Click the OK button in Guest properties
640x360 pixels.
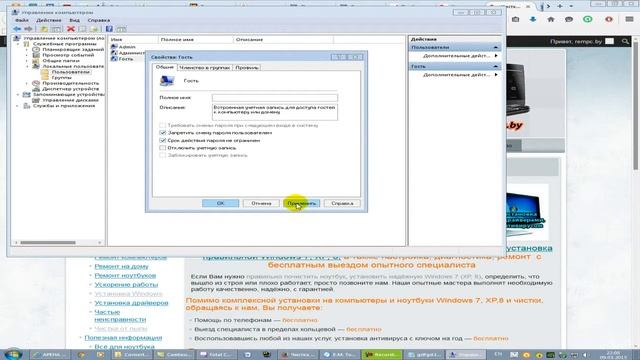tap(220, 203)
